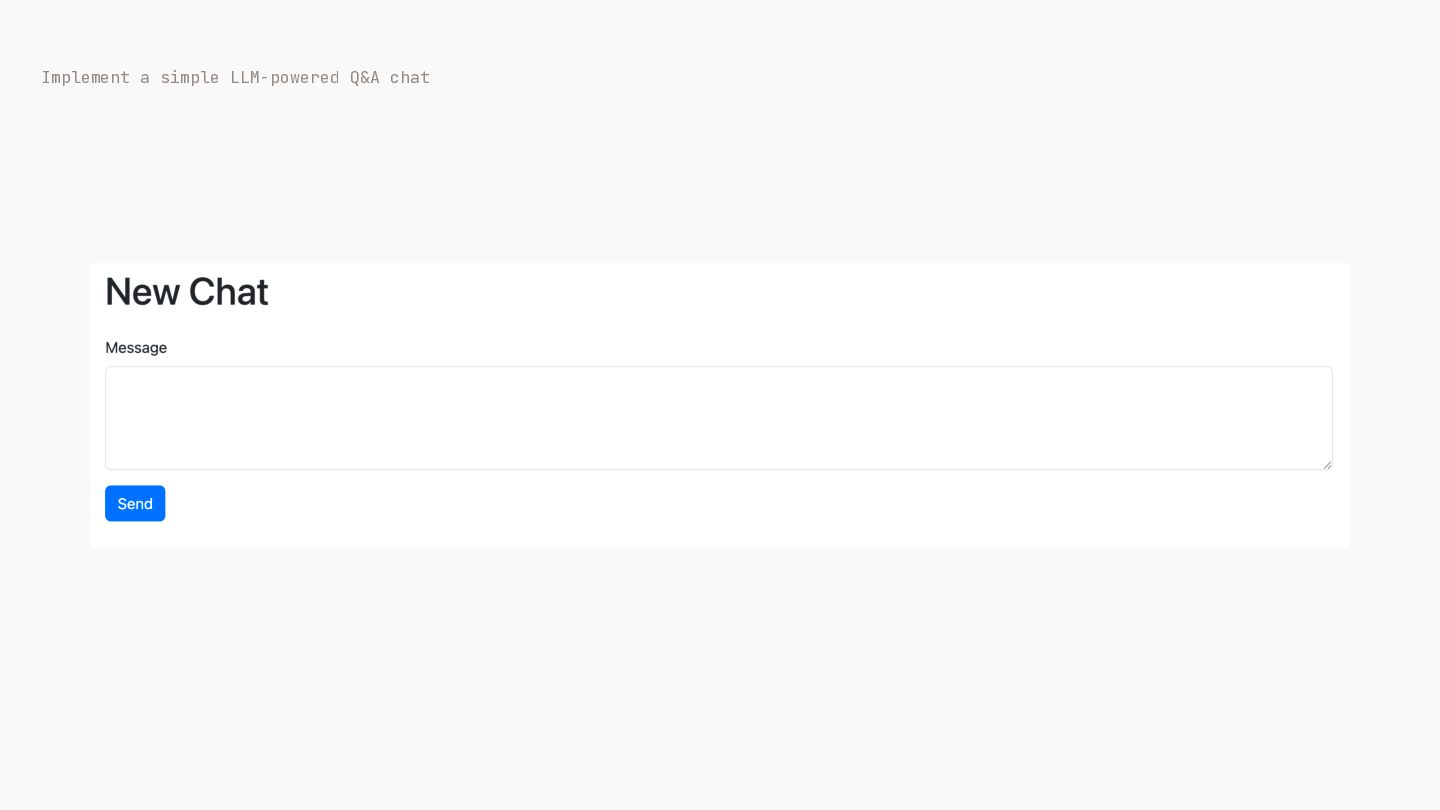Submit the chat form with Send
Viewport: 1440px width, 810px height.
(x=135, y=503)
